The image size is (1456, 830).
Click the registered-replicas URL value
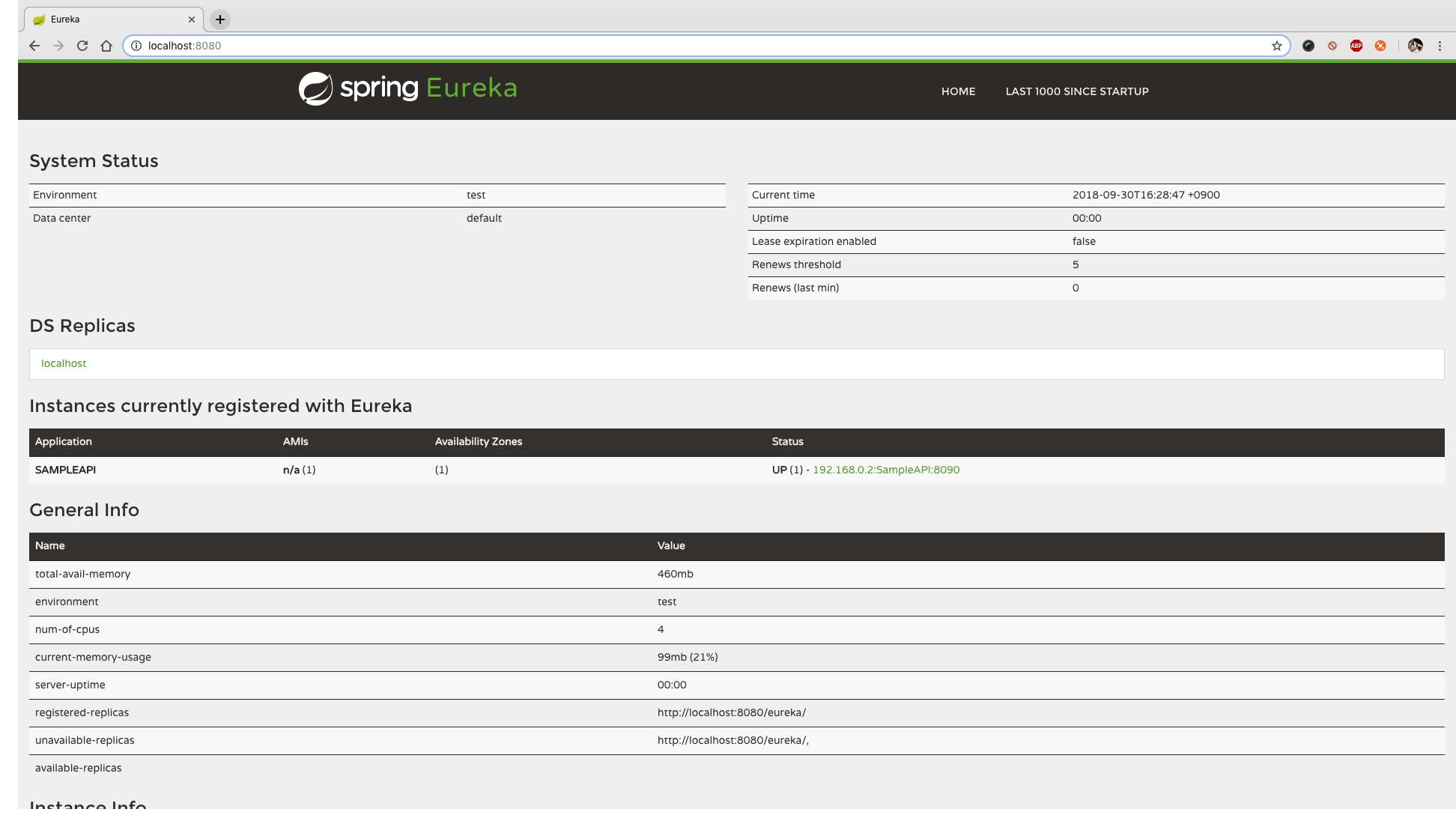(x=732, y=712)
